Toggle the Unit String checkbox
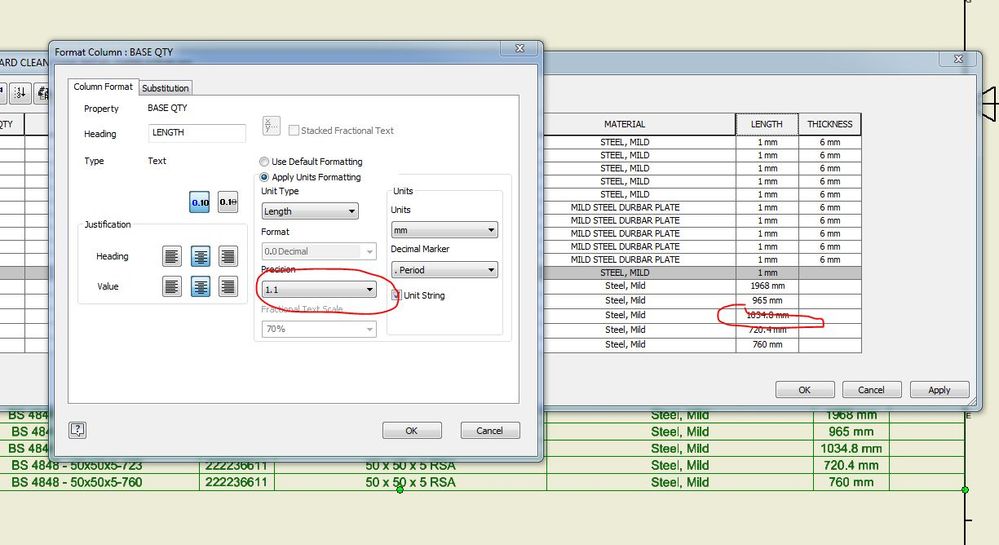 click(x=396, y=295)
